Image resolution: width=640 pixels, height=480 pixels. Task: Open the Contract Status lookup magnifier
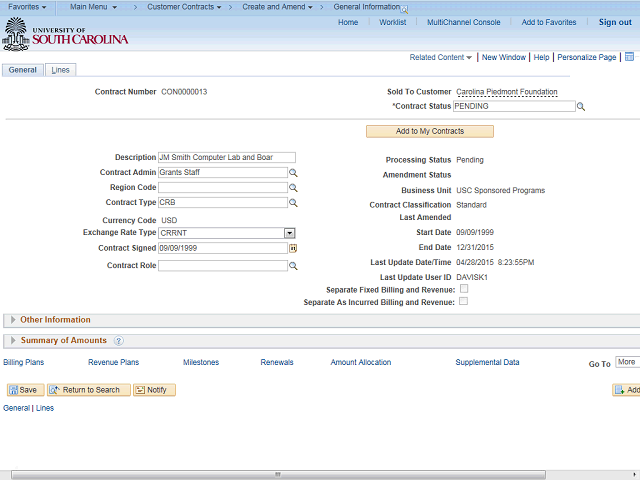(581, 107)
